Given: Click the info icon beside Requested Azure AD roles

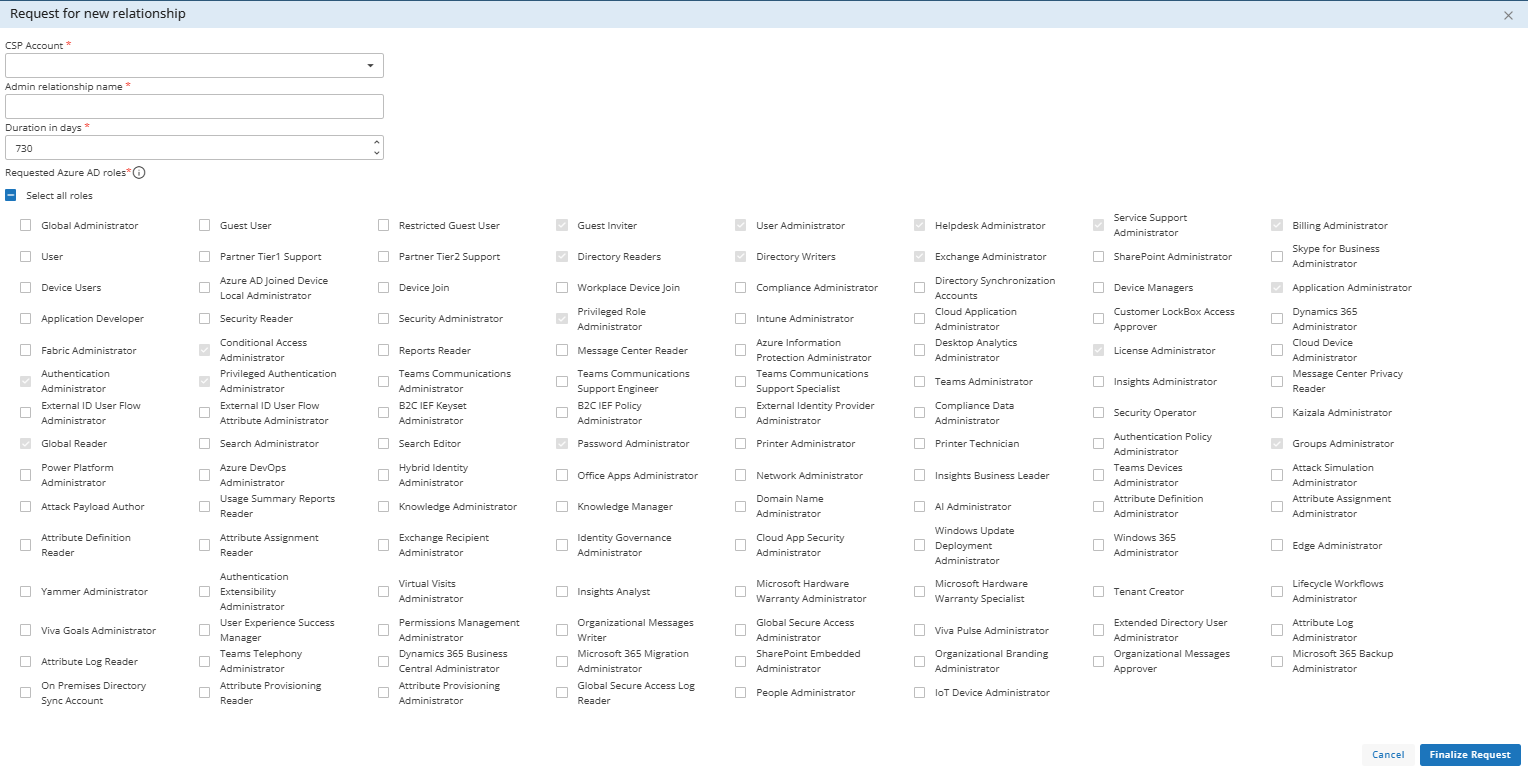Looking at the screenshot, I should pos(139,172).
